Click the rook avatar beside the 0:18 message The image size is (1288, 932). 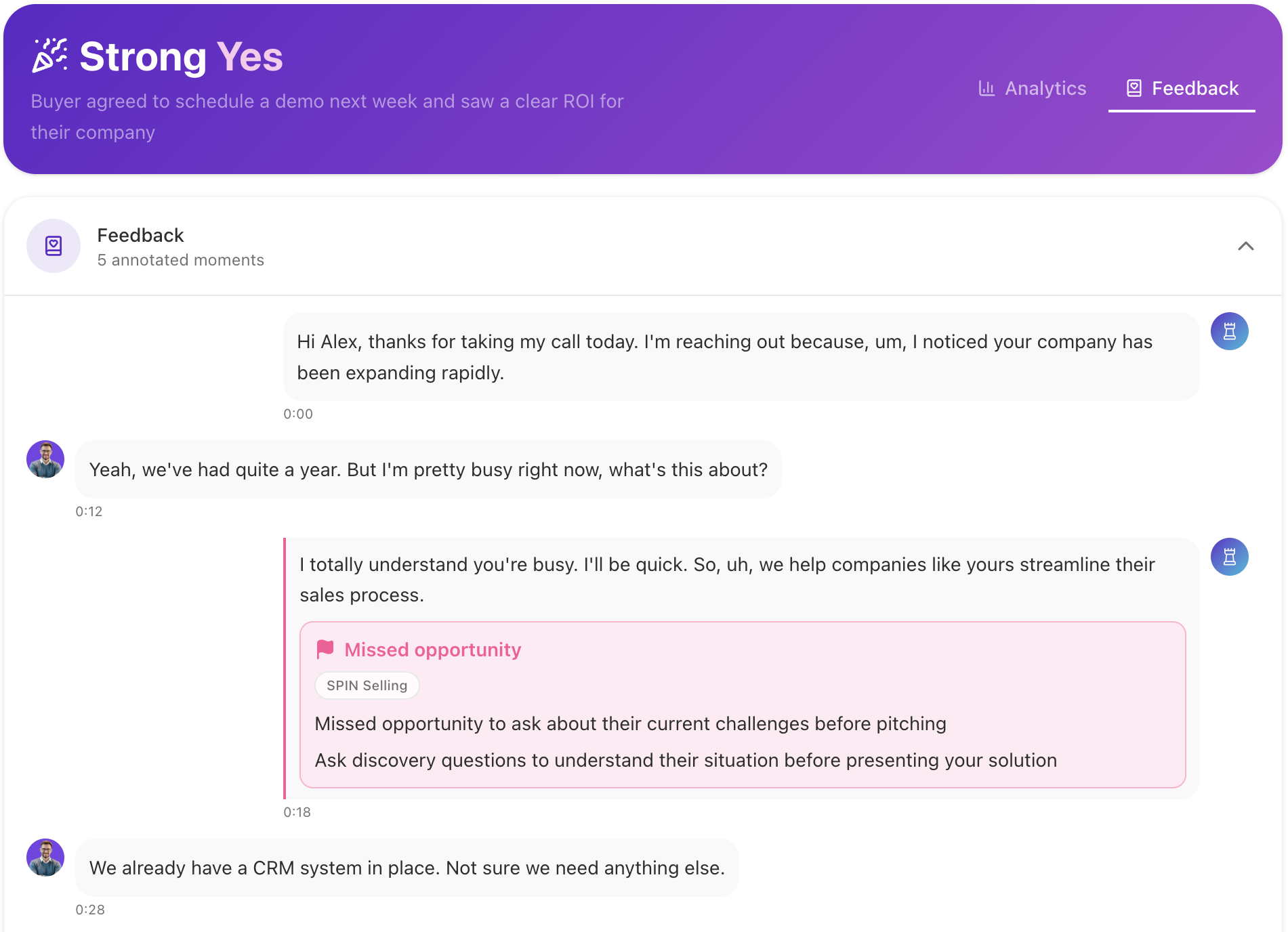[1230, 556]
